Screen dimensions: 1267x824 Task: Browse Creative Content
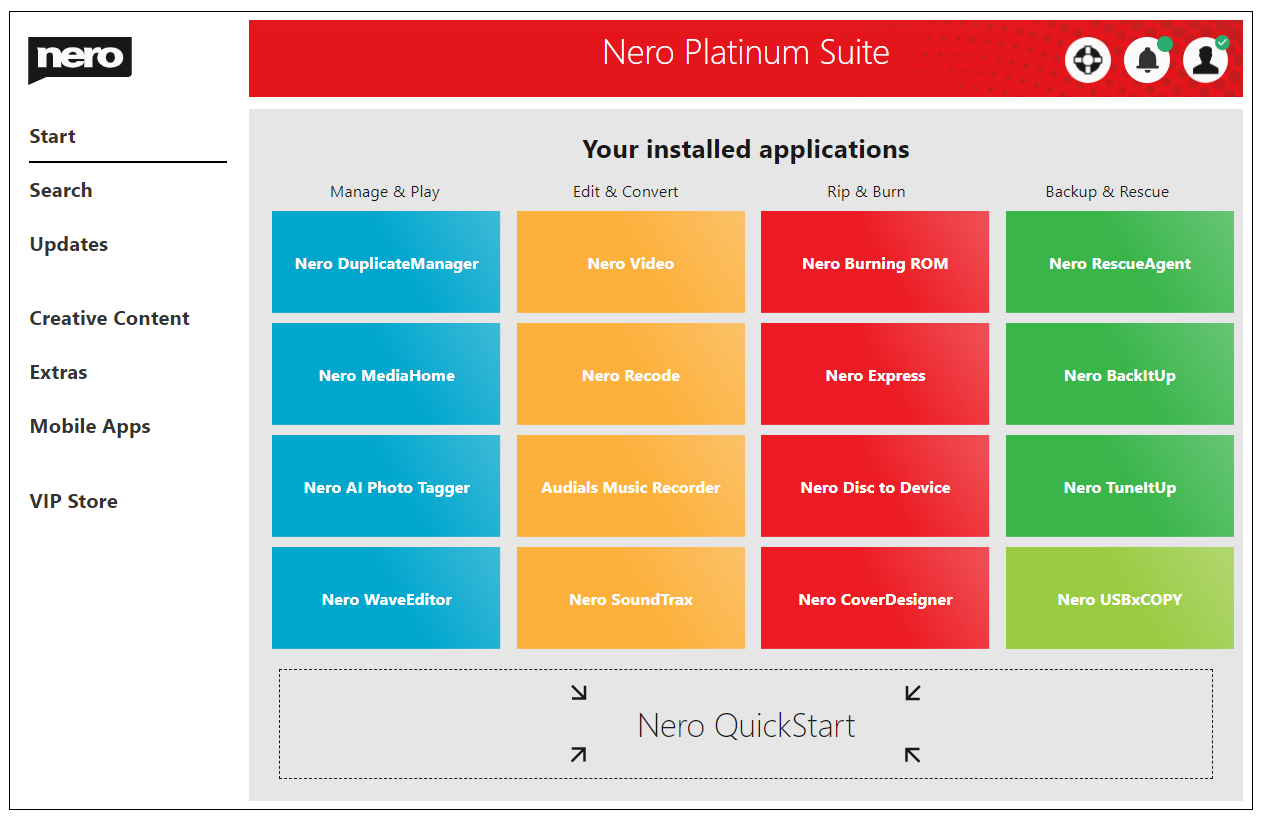coord(109,318)
